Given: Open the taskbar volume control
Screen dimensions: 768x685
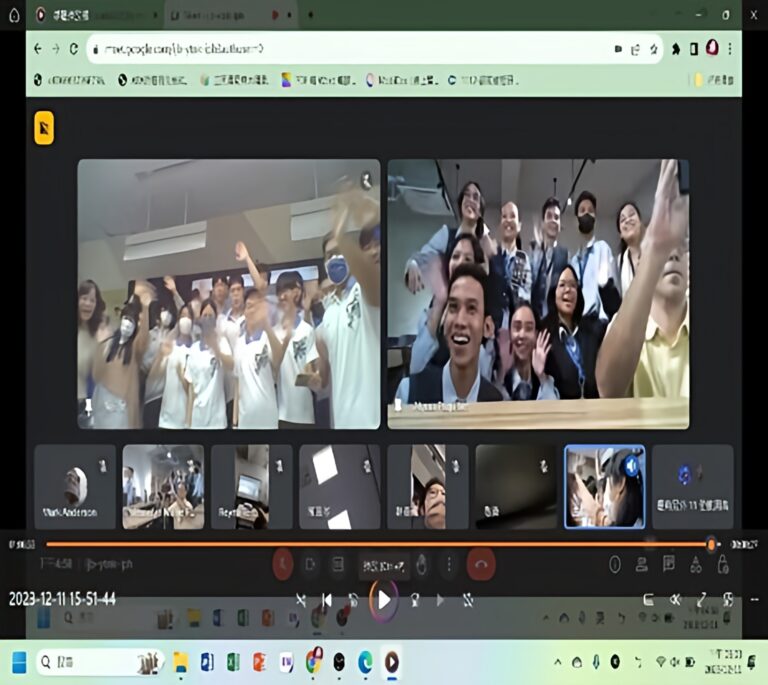Looking at the screenshot, I should (x=675, y=662).
